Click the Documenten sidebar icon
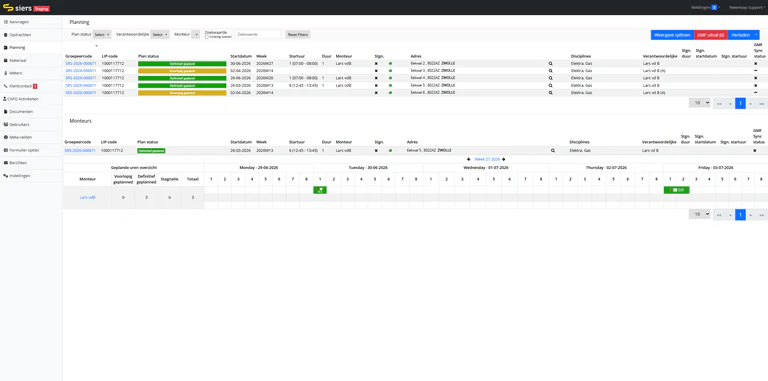Viewport: 768px width, 381px height. point(5,112)
